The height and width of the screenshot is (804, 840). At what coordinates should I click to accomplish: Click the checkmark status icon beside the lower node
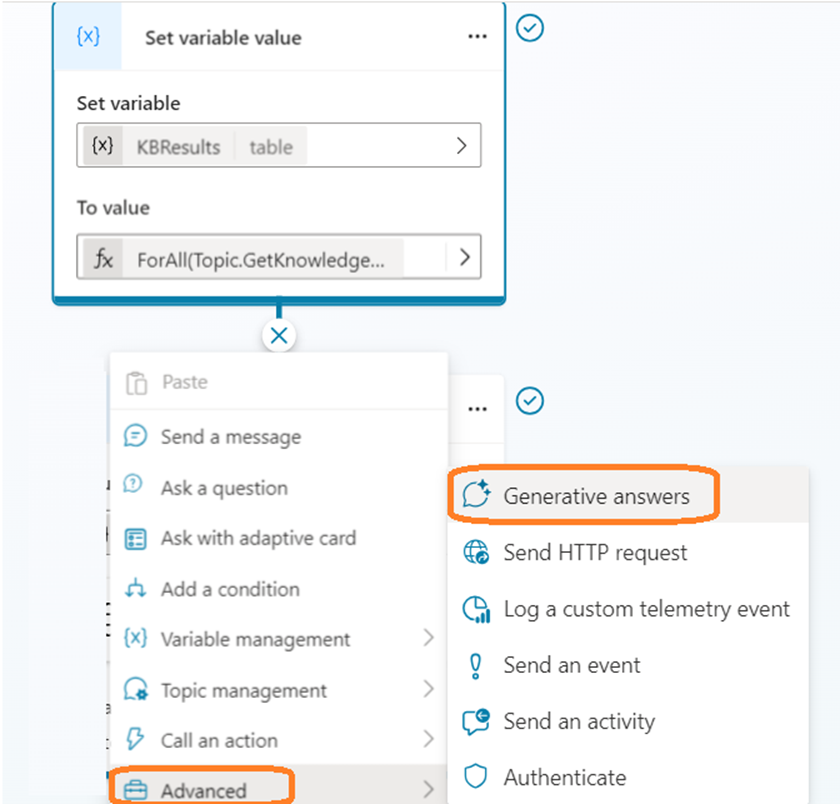click(x=530, y=401)
